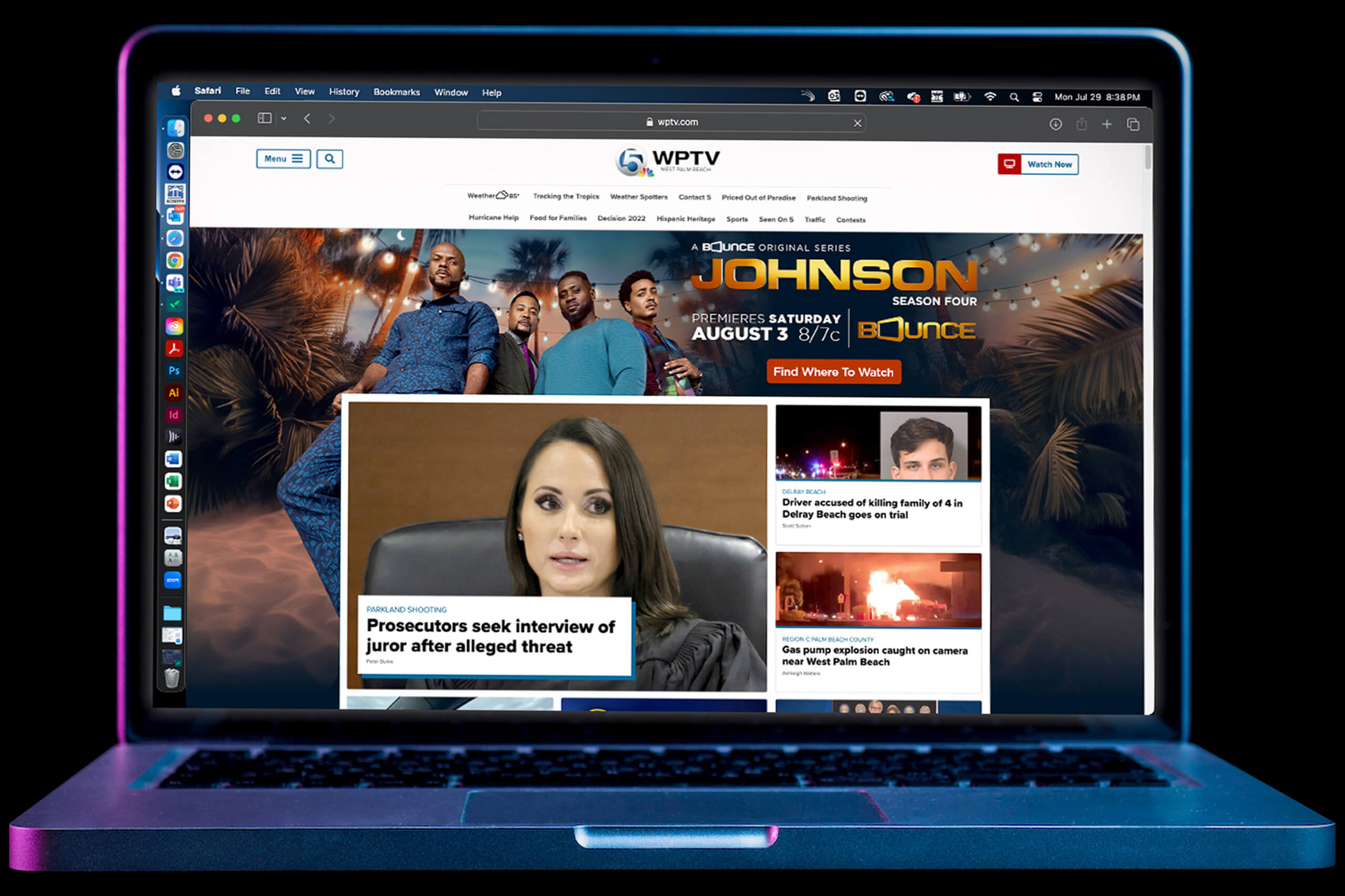1345x896 pixels.
Task: Open the blue folder in dock
Action: [x=172, y=613]
